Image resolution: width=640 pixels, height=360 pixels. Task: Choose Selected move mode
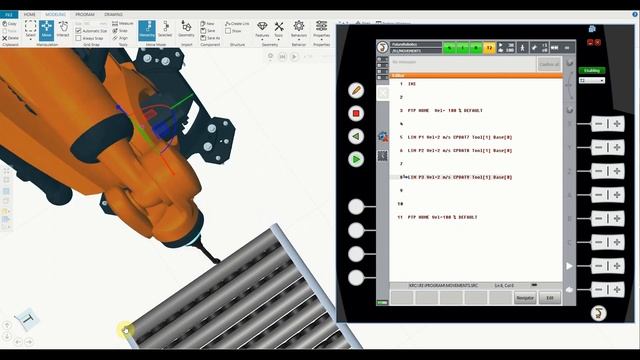165,29
